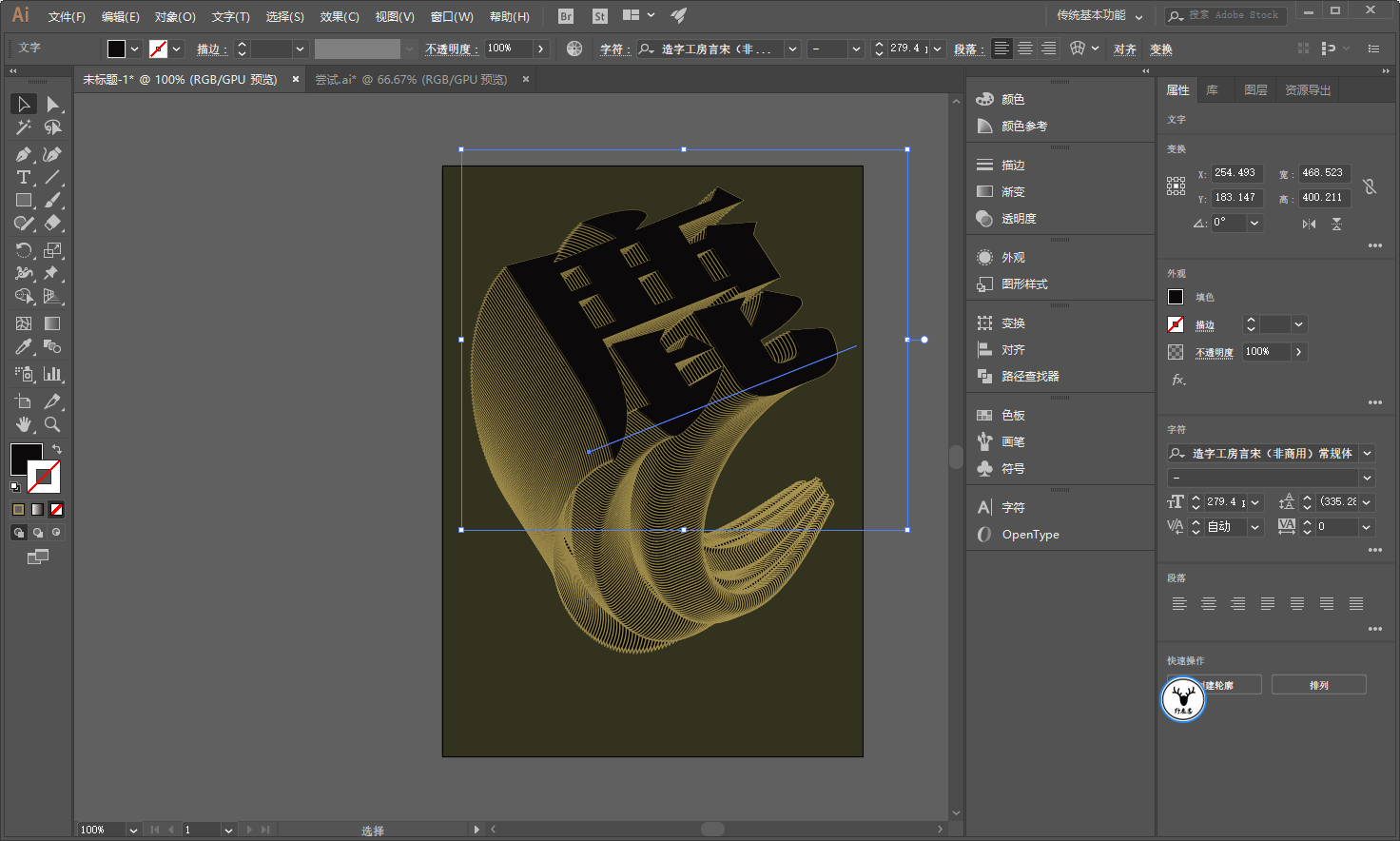
Task: Set apply mode to Gradient
Action: point(37,510)
